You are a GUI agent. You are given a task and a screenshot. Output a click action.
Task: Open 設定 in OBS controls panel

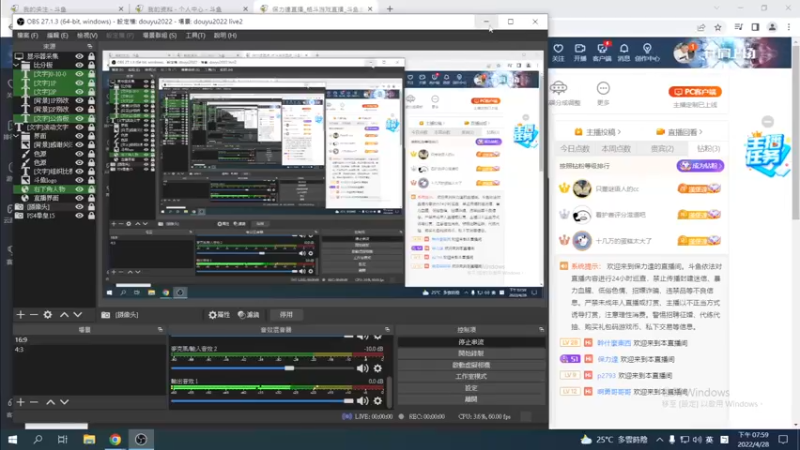point(471,388)
